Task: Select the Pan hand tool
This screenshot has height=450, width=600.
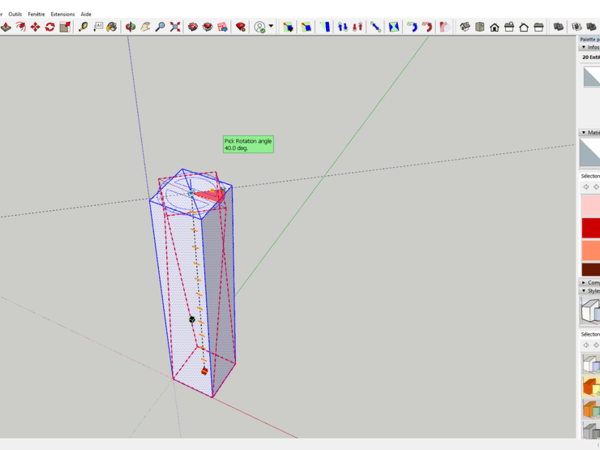Action: click(145, 27)
